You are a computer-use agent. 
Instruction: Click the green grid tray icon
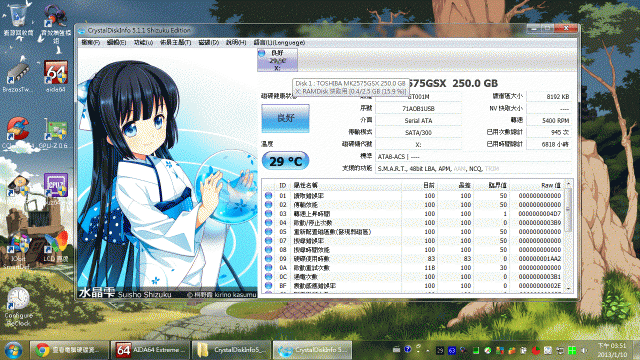(x=572, y=351)
